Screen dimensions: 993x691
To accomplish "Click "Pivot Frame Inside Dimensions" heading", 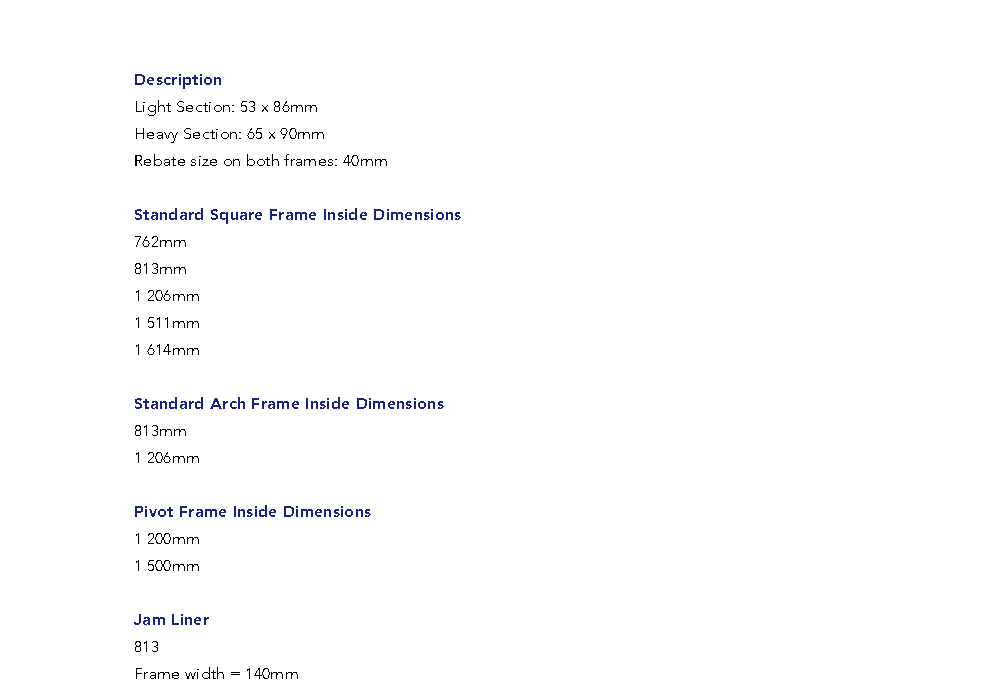I will (252, 512).
